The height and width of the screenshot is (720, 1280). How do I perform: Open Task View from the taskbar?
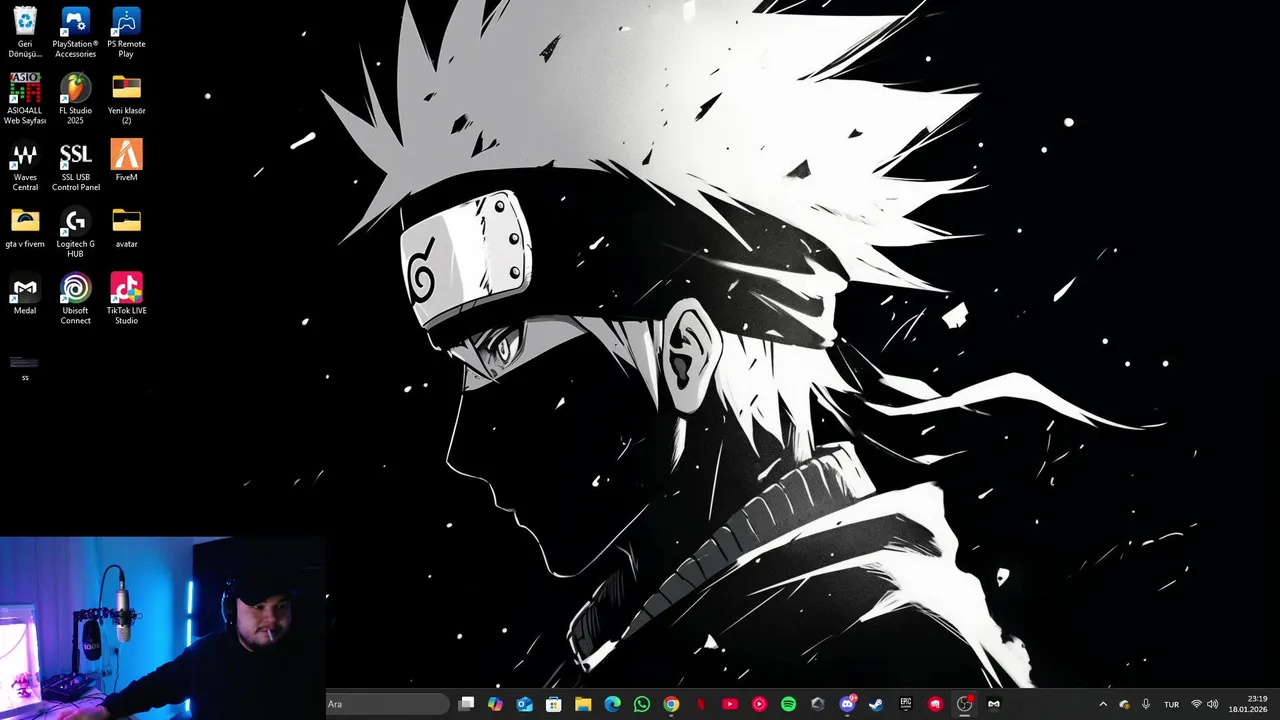click(466, 704)
